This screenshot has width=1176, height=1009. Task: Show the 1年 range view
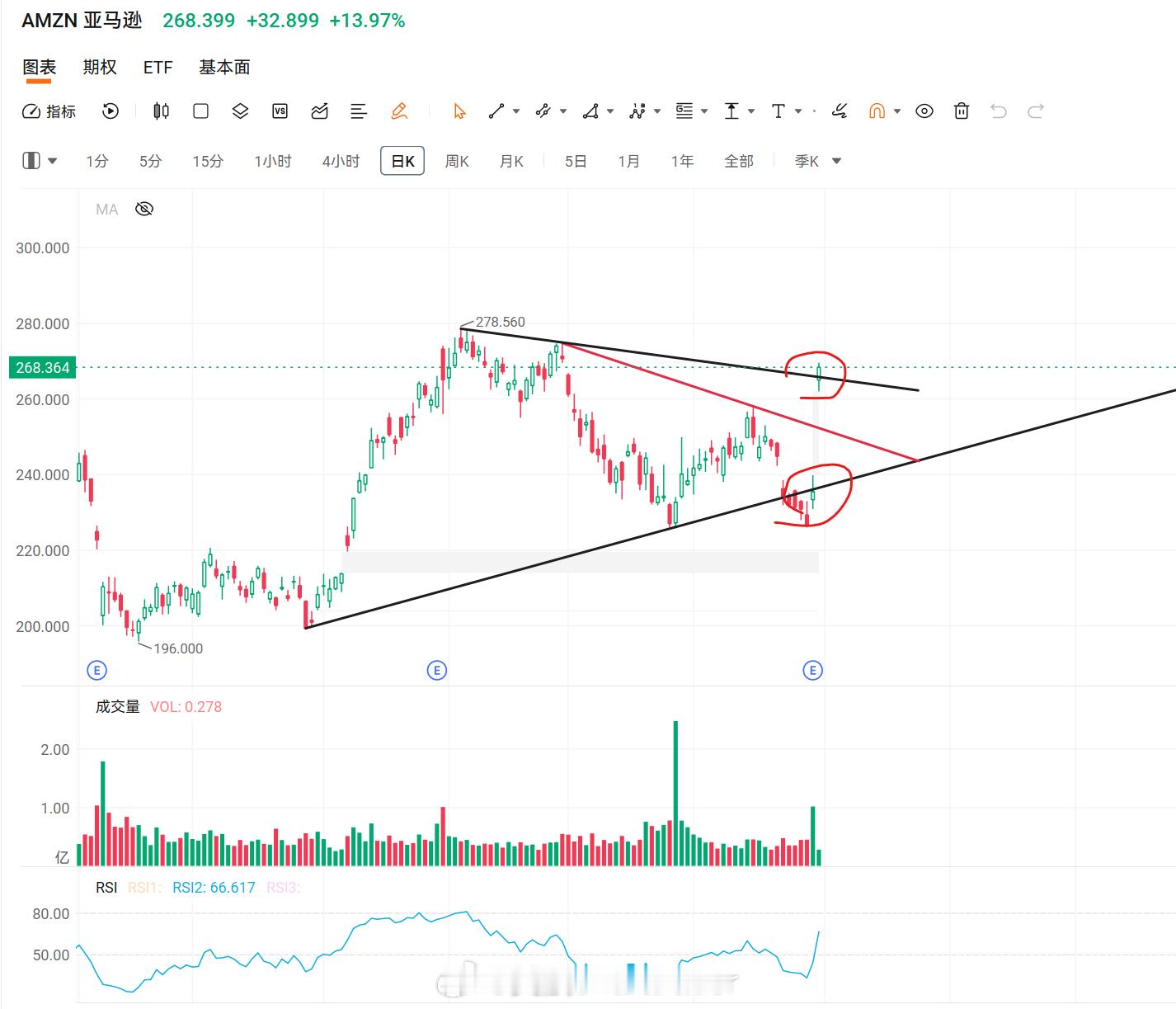[x=682, y=162]
